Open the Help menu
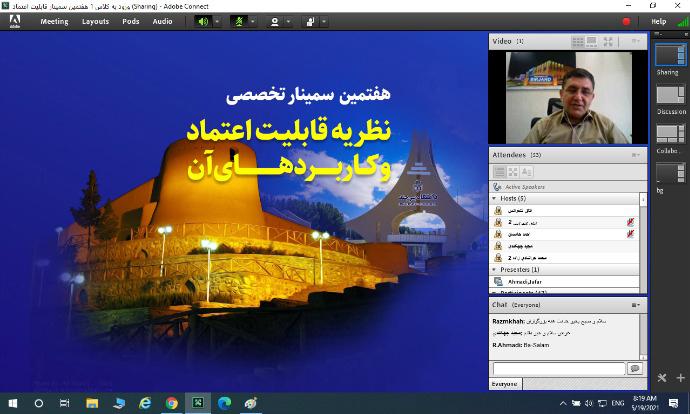690x414 pixels. [x=658, y=21]
